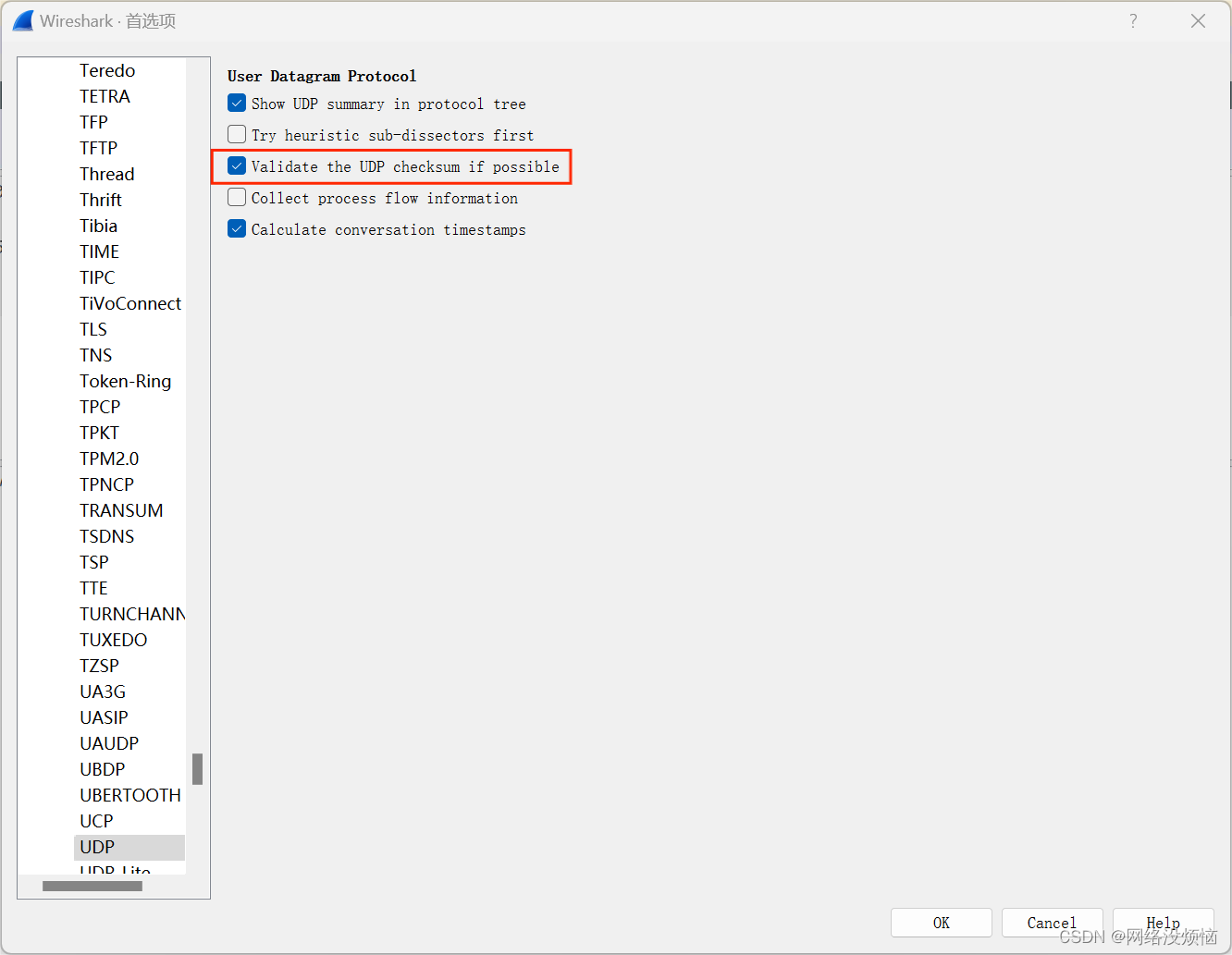The image size is (1232, 955).
Task: Select TUXEDO protocol in list
Action: point(113,640)
